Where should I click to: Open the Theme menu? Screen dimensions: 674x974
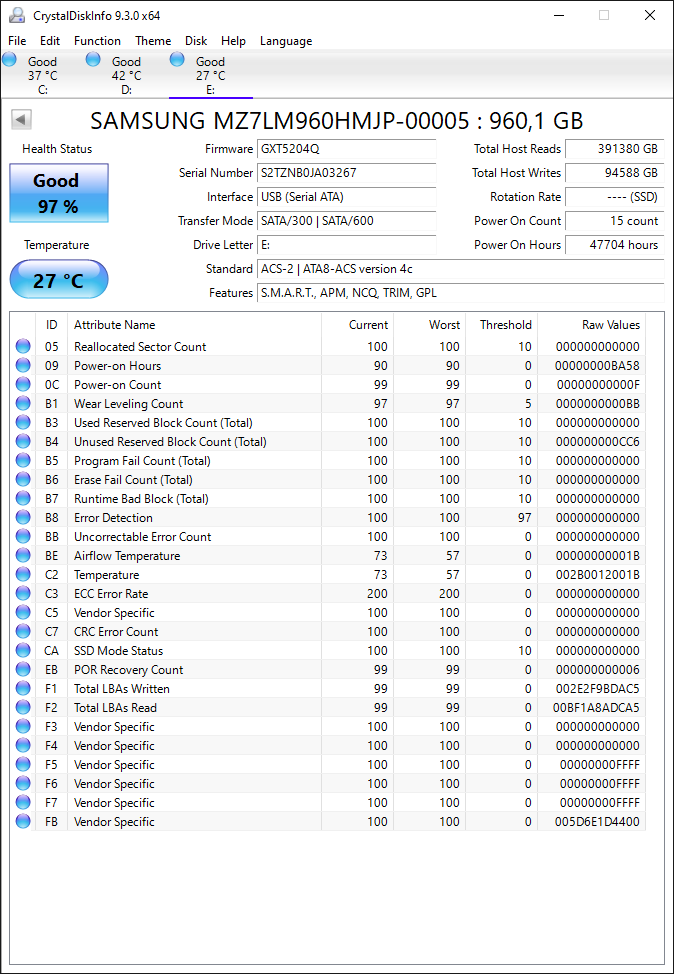153,41
